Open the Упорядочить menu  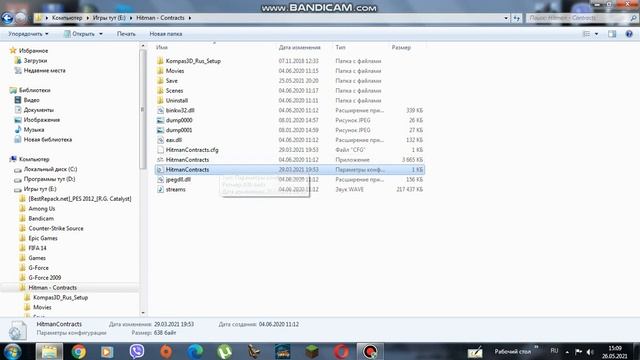(28, 34)
